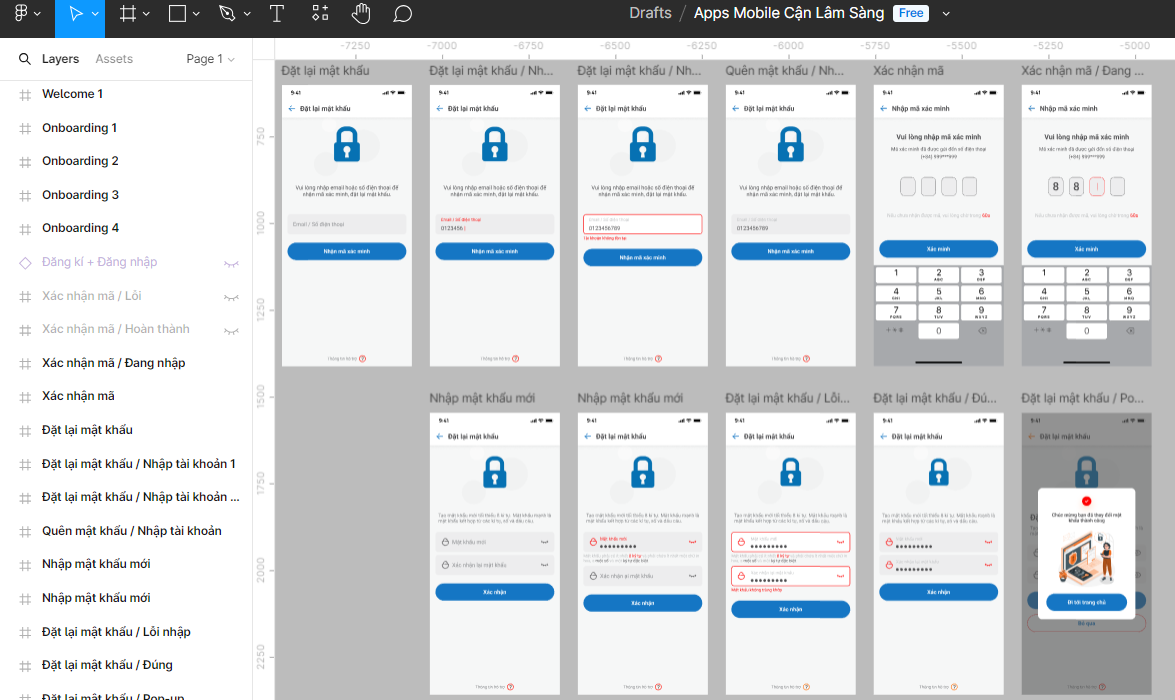
Task: Toggle visibility of 'Xác nhận mã / Hoàn thành'
Action: [231, 330]
